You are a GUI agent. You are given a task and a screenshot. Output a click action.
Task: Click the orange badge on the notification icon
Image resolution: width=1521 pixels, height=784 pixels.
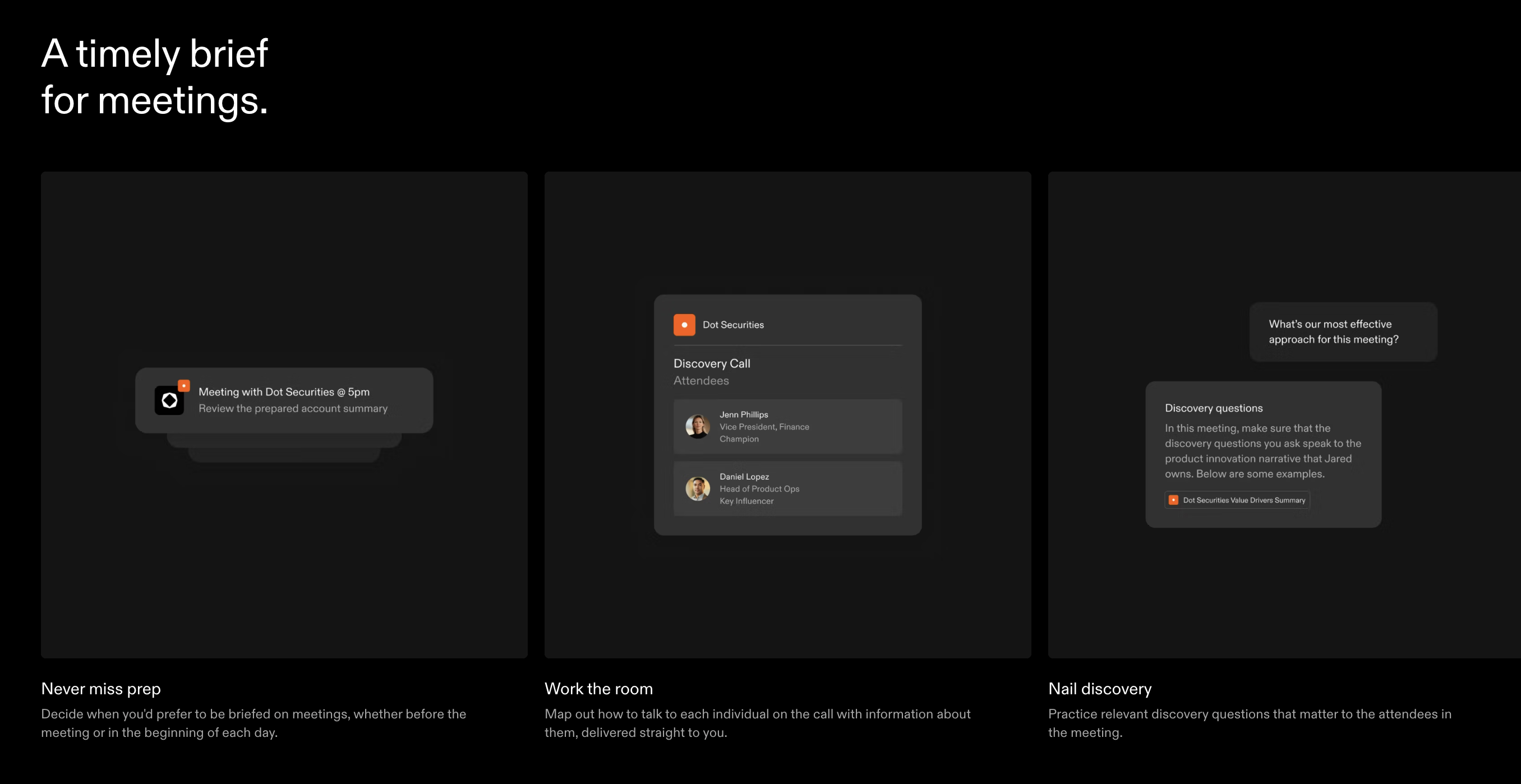click(x=183, y=385)
